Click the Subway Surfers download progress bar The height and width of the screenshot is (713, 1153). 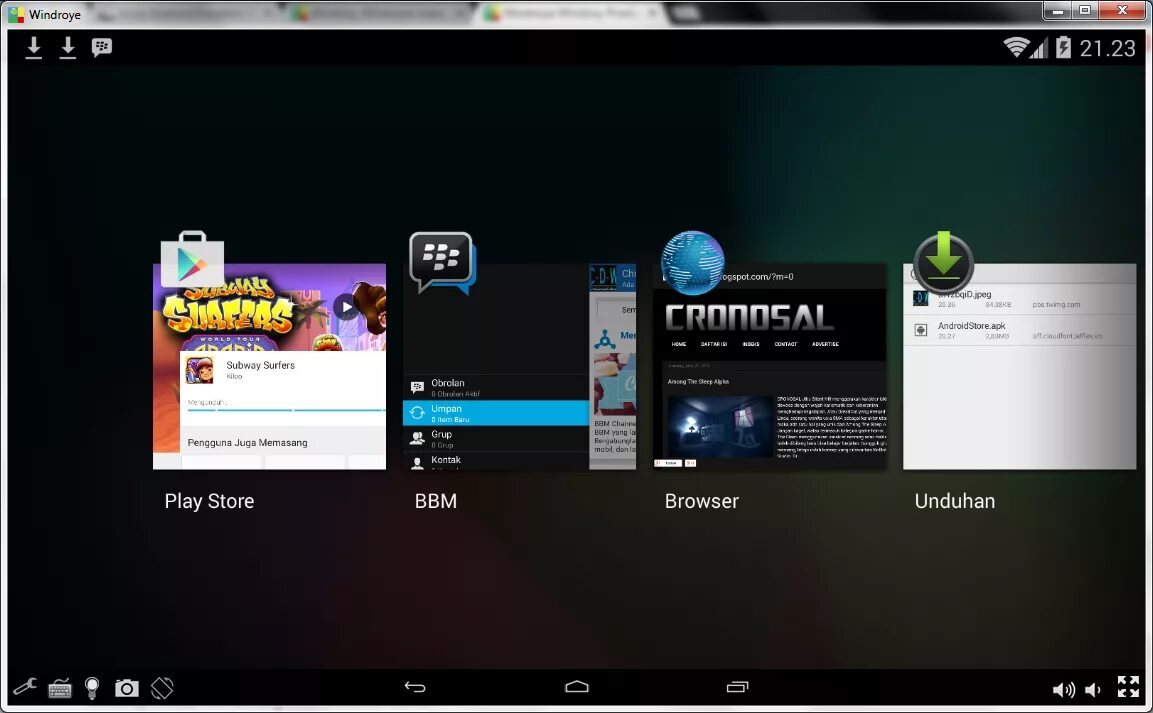click(286, 410)
